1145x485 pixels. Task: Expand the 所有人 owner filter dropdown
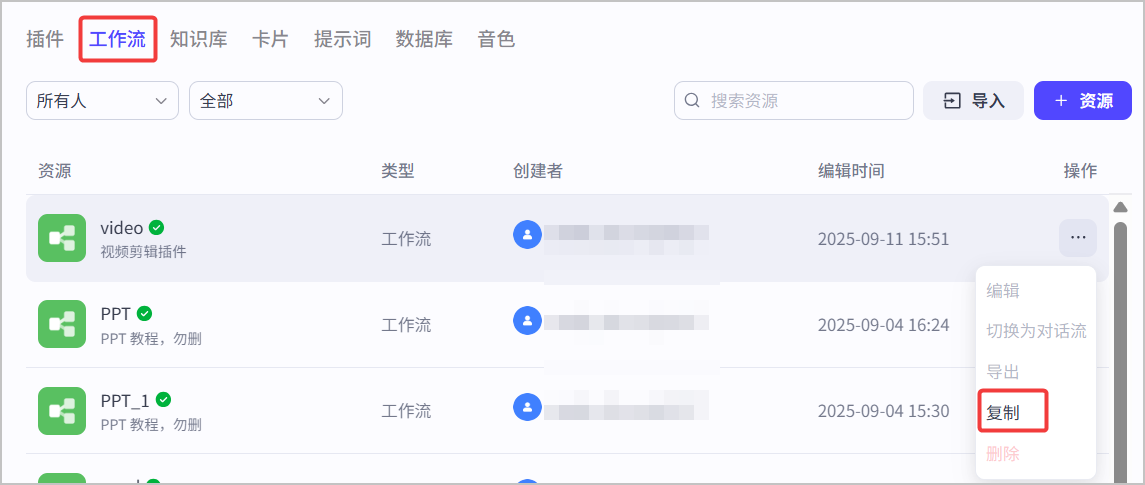tap(102, 100)
